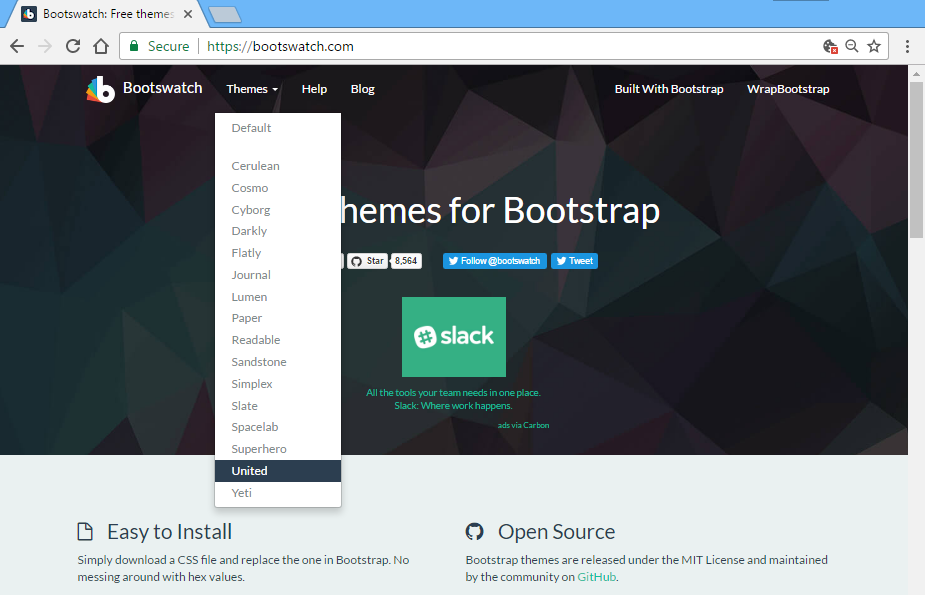Screen dimensions: 925x595
Task: Click the browser Back arrow
Action: (x=17, y=46)
